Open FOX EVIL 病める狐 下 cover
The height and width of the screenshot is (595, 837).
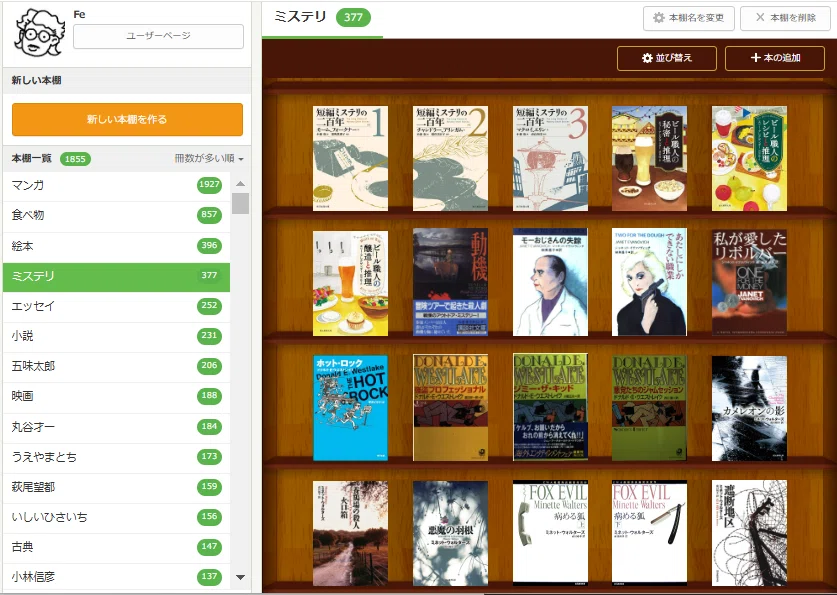click(650, 533)
